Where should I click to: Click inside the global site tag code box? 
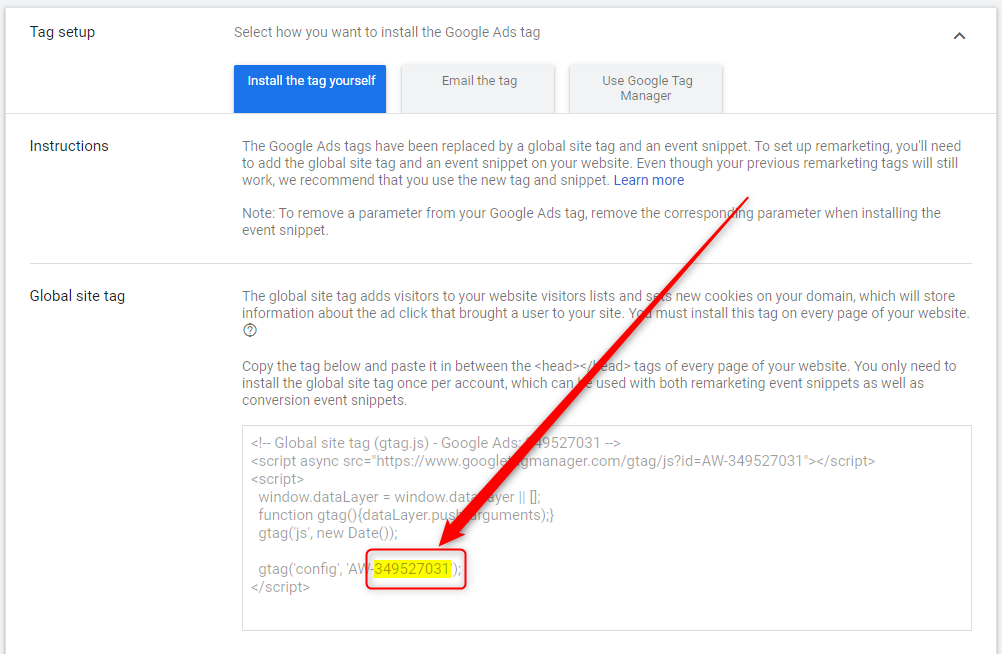tap(606, 528)
